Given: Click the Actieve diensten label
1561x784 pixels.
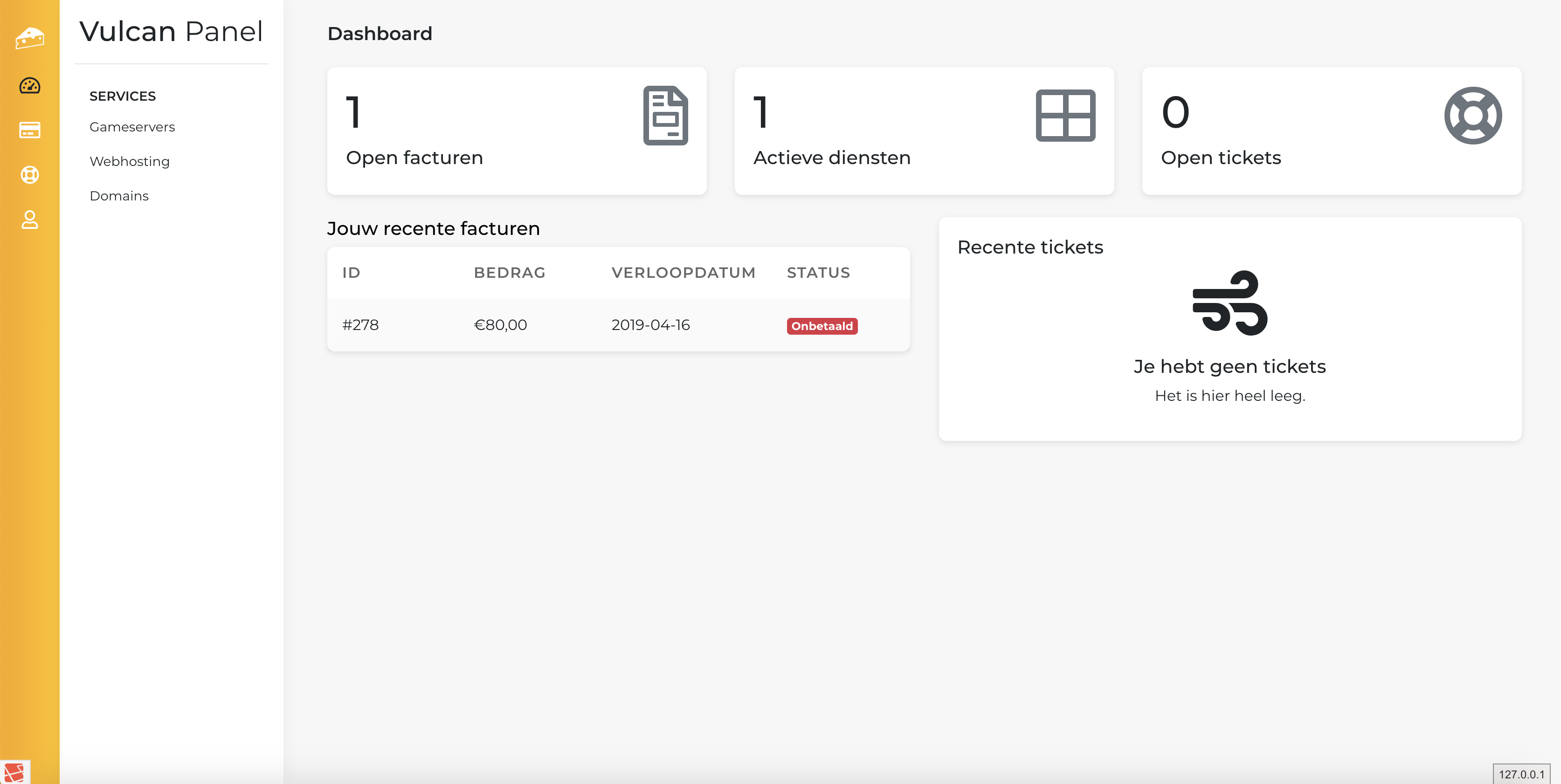Looking at the screenshot, I should (831, 158).
